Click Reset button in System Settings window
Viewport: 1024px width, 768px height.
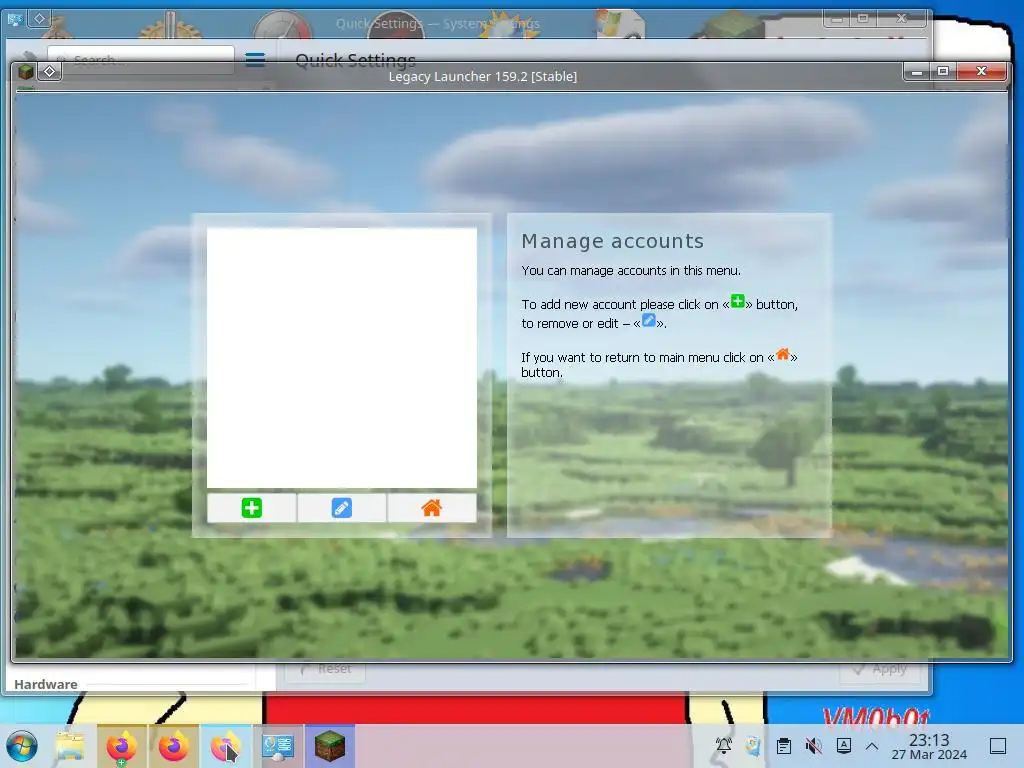(325, 669)
